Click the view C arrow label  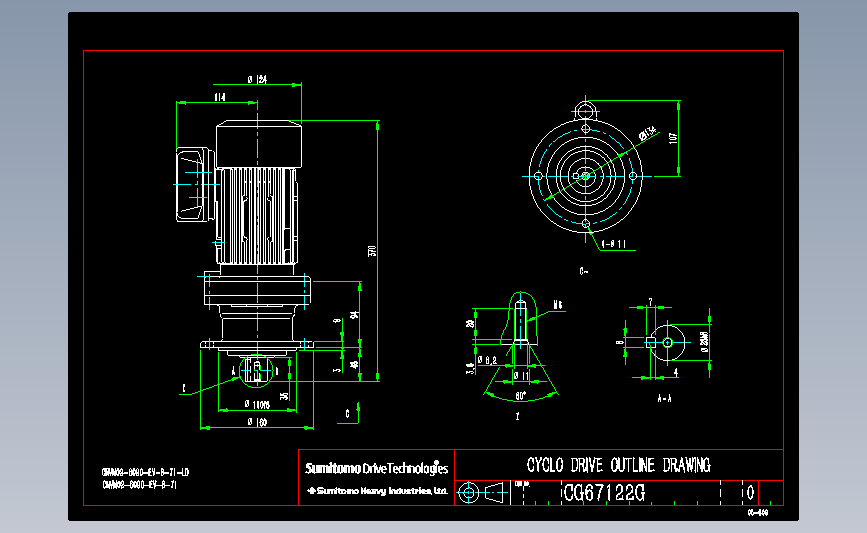[x=349, y=414]
